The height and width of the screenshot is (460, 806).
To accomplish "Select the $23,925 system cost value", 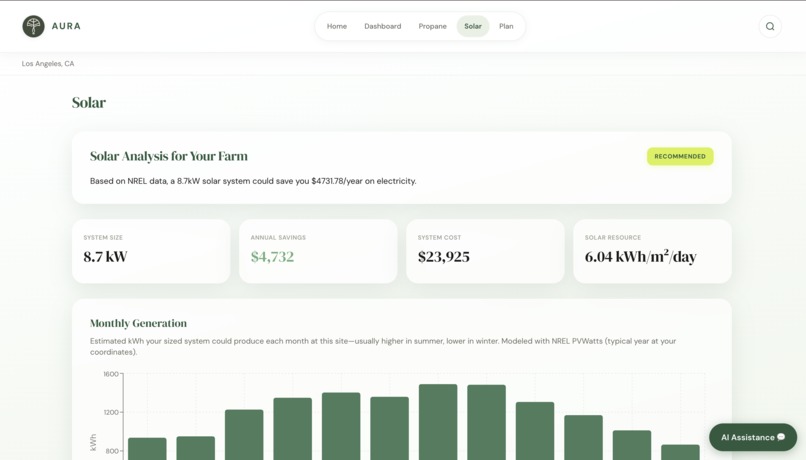I will (x=444, y=256).
